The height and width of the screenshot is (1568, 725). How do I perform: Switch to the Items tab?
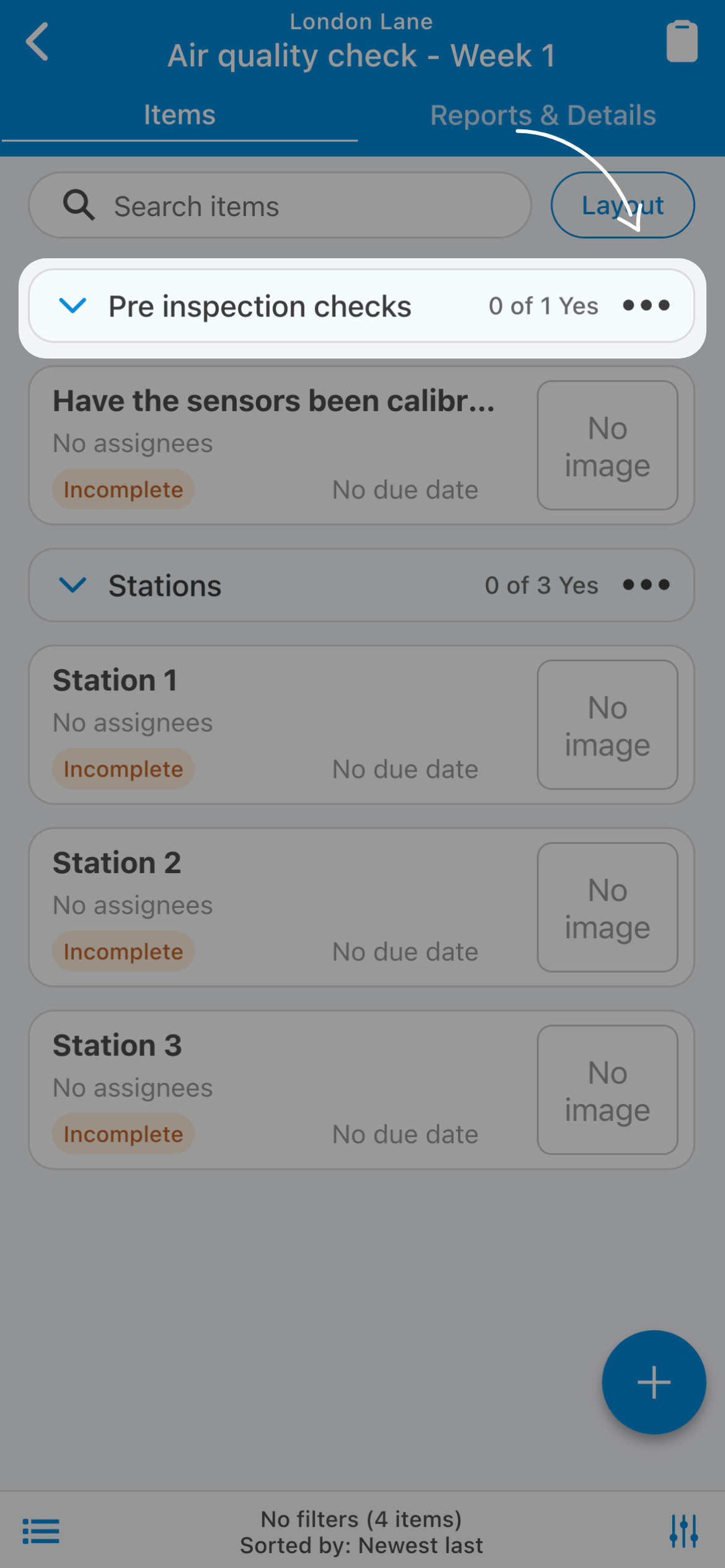[180, 115]
